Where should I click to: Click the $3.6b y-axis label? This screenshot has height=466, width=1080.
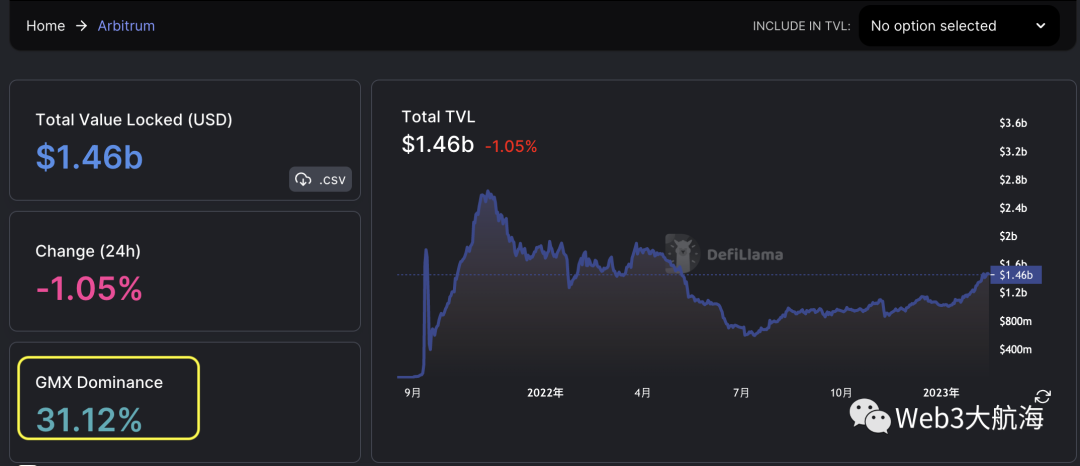(1013, 124)
